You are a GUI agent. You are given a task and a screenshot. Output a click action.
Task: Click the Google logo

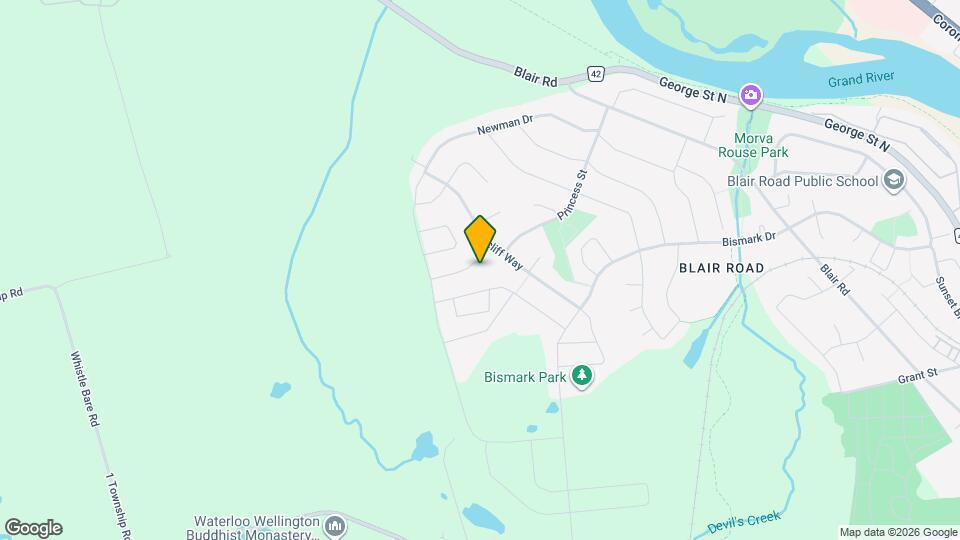(34, 528)
